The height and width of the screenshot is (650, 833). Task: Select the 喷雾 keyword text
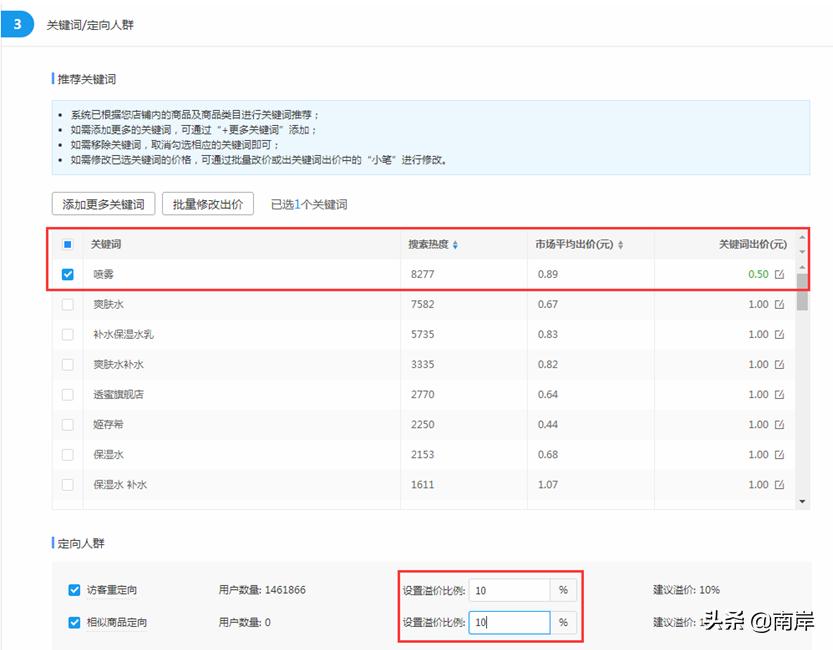click(x=104, y=275)
